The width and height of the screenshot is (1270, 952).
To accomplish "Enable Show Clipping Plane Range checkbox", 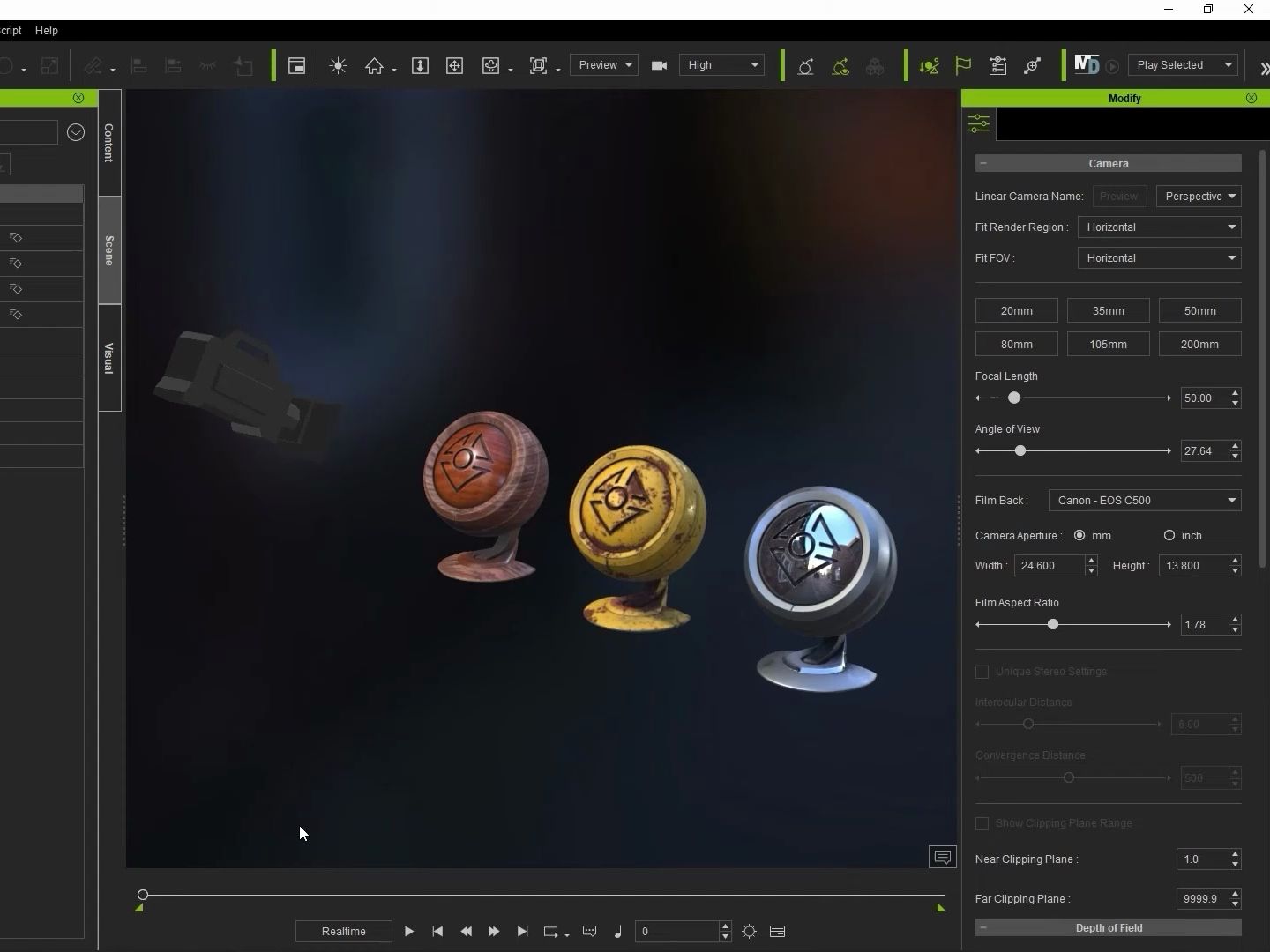I will [982, 823].
